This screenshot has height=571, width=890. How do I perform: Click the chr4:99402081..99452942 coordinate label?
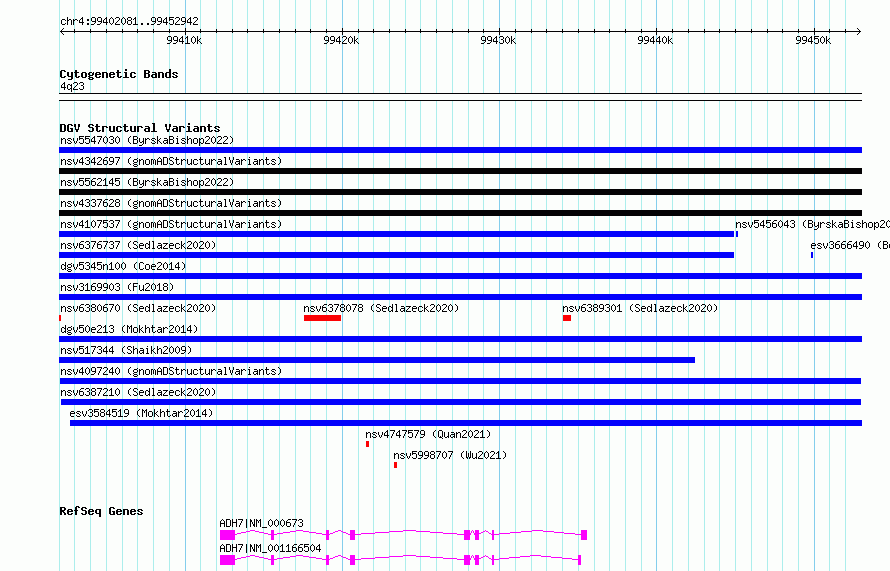pos(129,21)
